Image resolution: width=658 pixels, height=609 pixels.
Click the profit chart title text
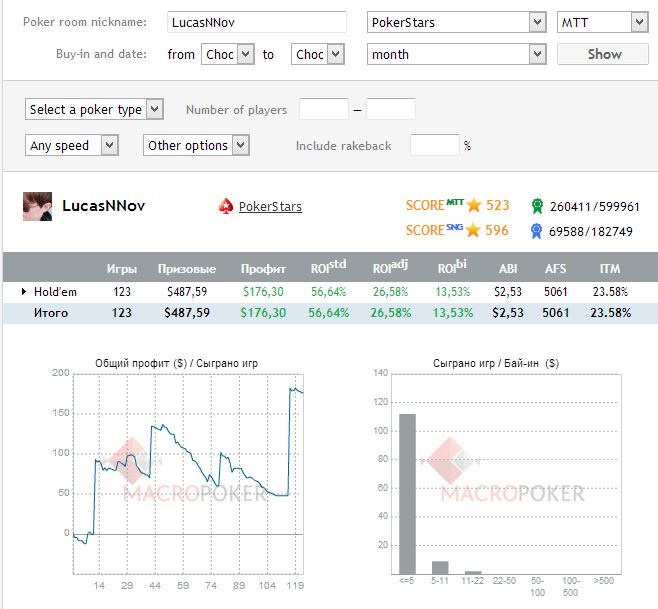pyautogui.click(x=176, y=363)
